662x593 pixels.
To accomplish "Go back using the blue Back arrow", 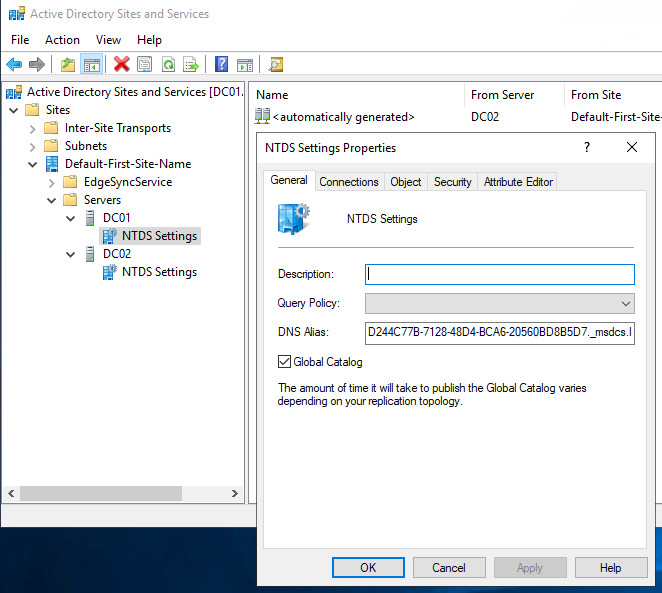I will [14, 65].
